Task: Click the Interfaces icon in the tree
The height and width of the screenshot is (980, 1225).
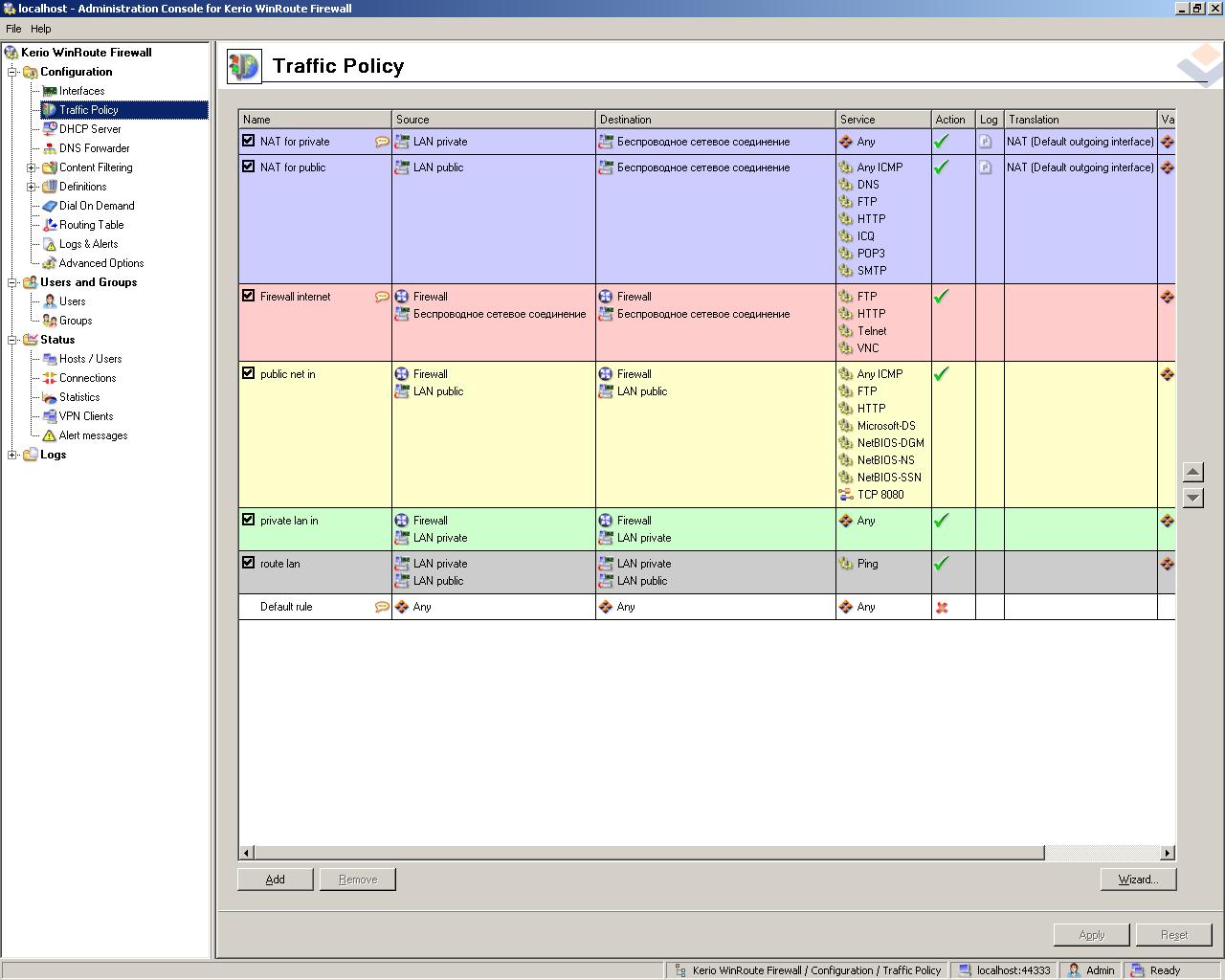Action: pyautogui.click(x=50, y=91)
